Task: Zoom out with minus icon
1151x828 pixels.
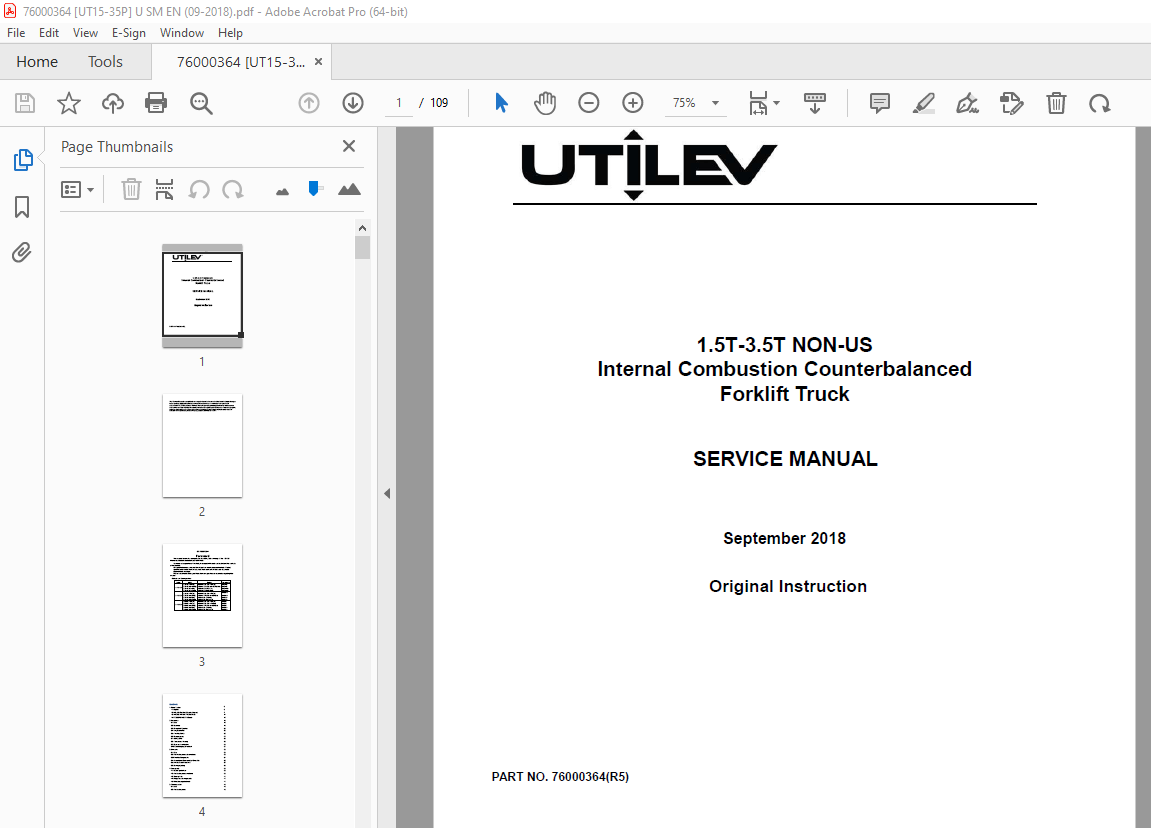Action: [x=589, y=103]
